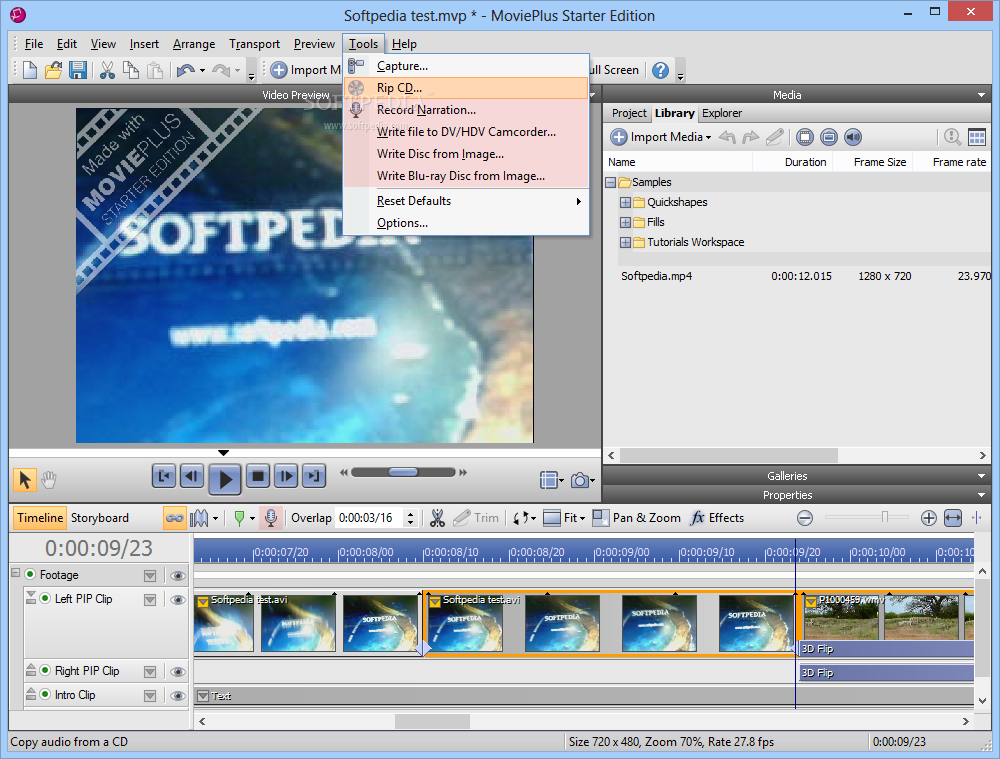Show audio files filter icon in Media
The height and width of the screenshot is (759, 1000).
(853, 136)
